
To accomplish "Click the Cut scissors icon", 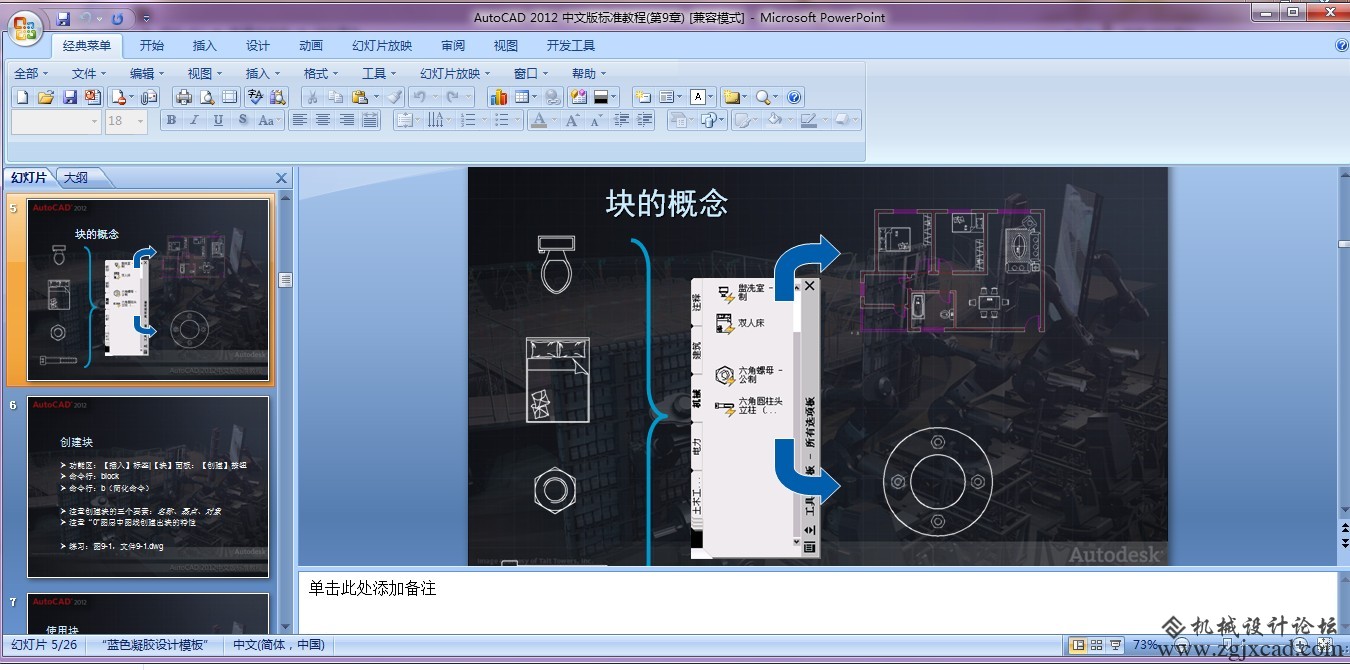I will 312,97.
